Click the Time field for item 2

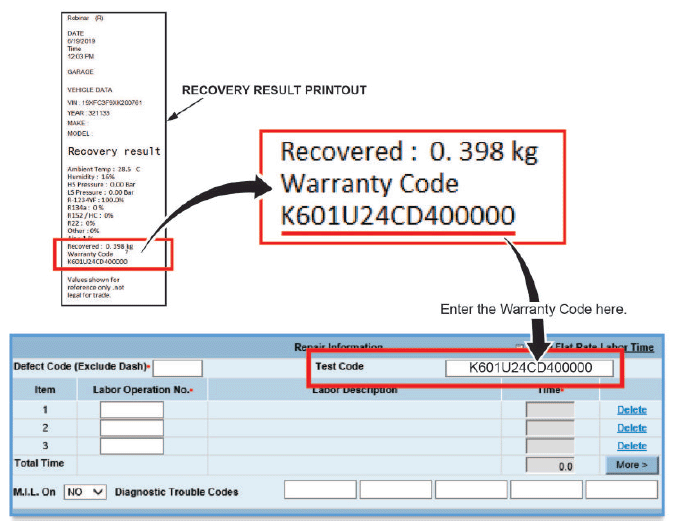(x=550, y=428)
